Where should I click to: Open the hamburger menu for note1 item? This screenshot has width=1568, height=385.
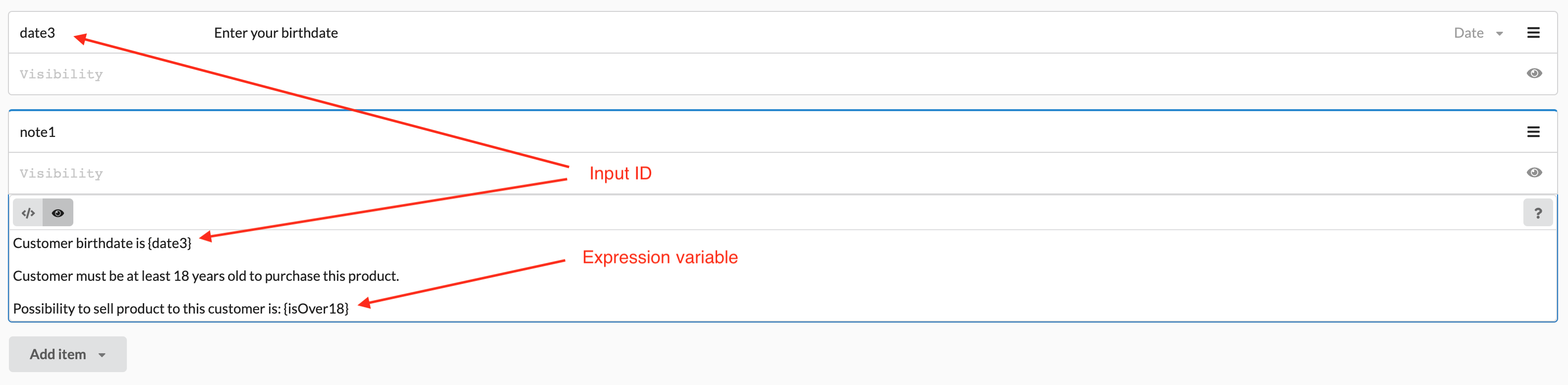[x=1533, y=131]
